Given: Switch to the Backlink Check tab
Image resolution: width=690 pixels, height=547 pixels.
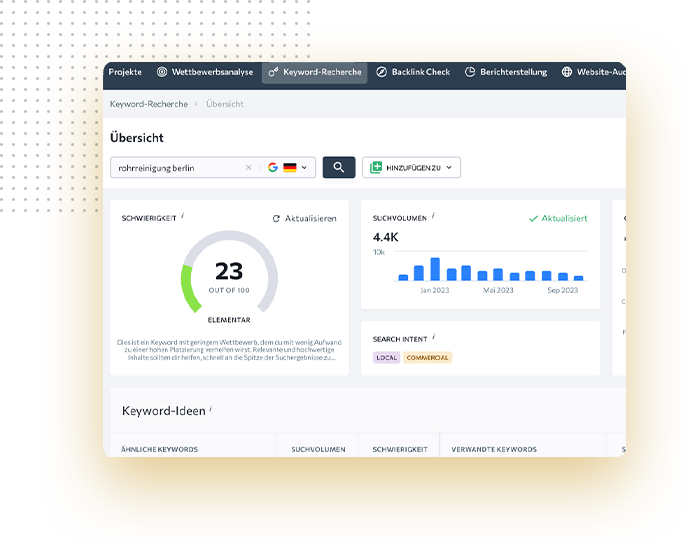Looking at the screenshot, I should (x=413, y=72).
